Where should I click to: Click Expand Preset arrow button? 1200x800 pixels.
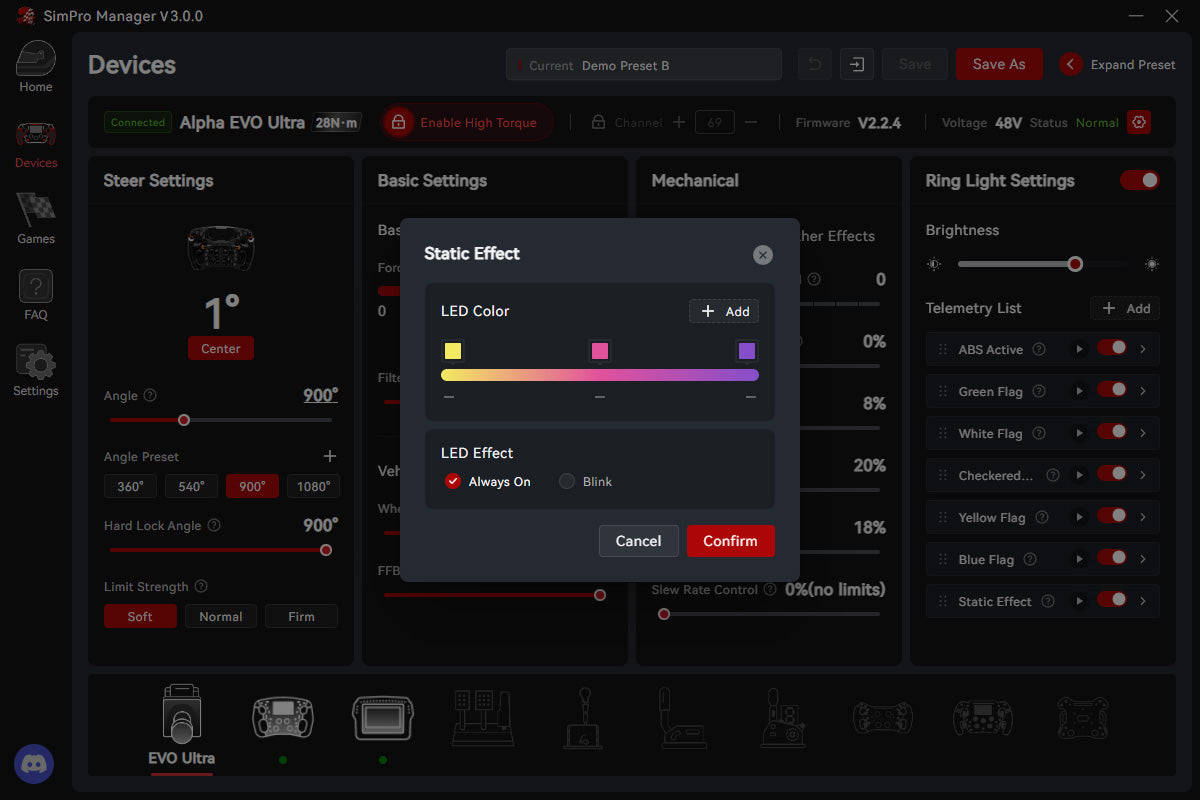pos(1071,64)
